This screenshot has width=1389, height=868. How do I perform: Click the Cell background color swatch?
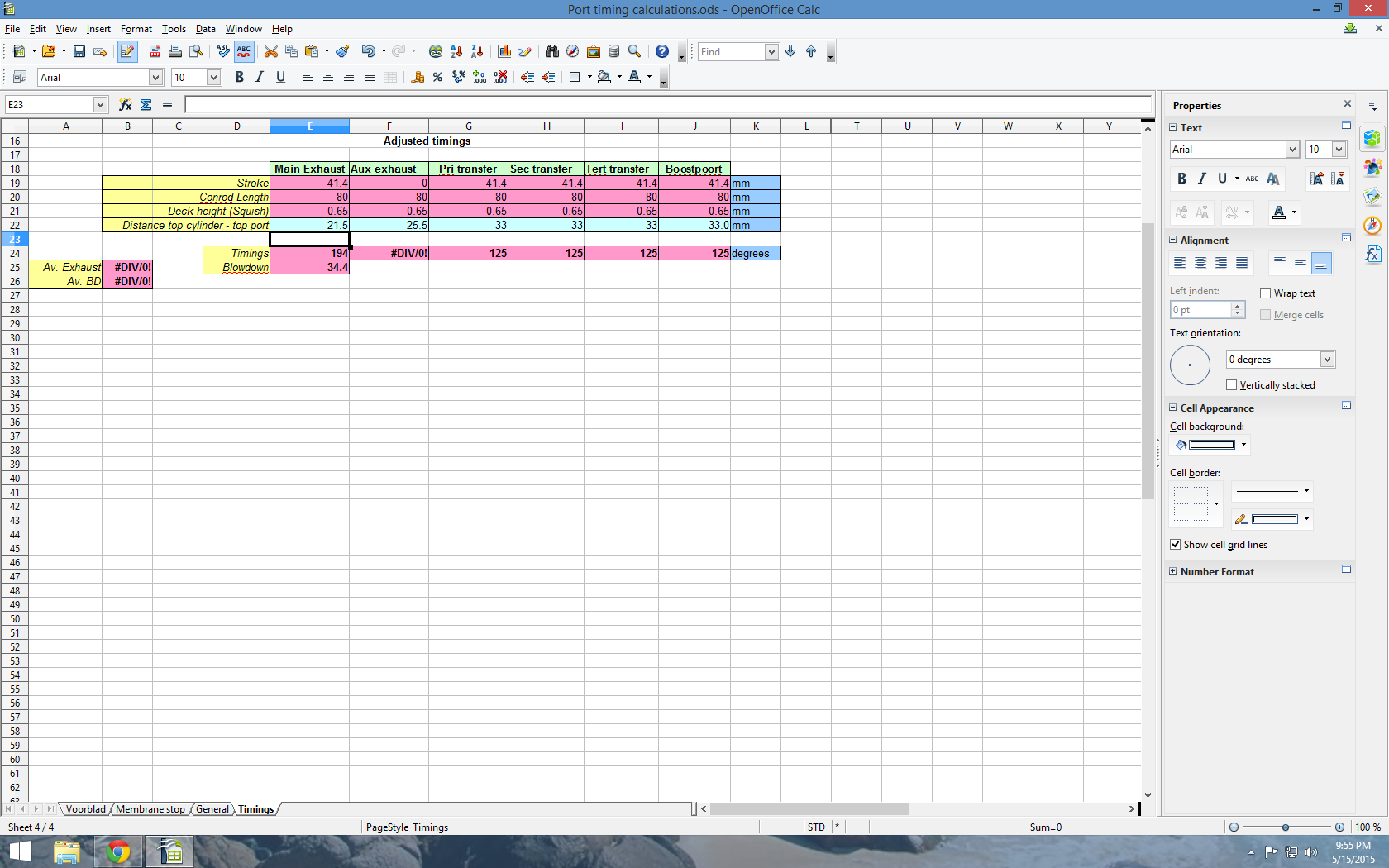click(1210, 445)
